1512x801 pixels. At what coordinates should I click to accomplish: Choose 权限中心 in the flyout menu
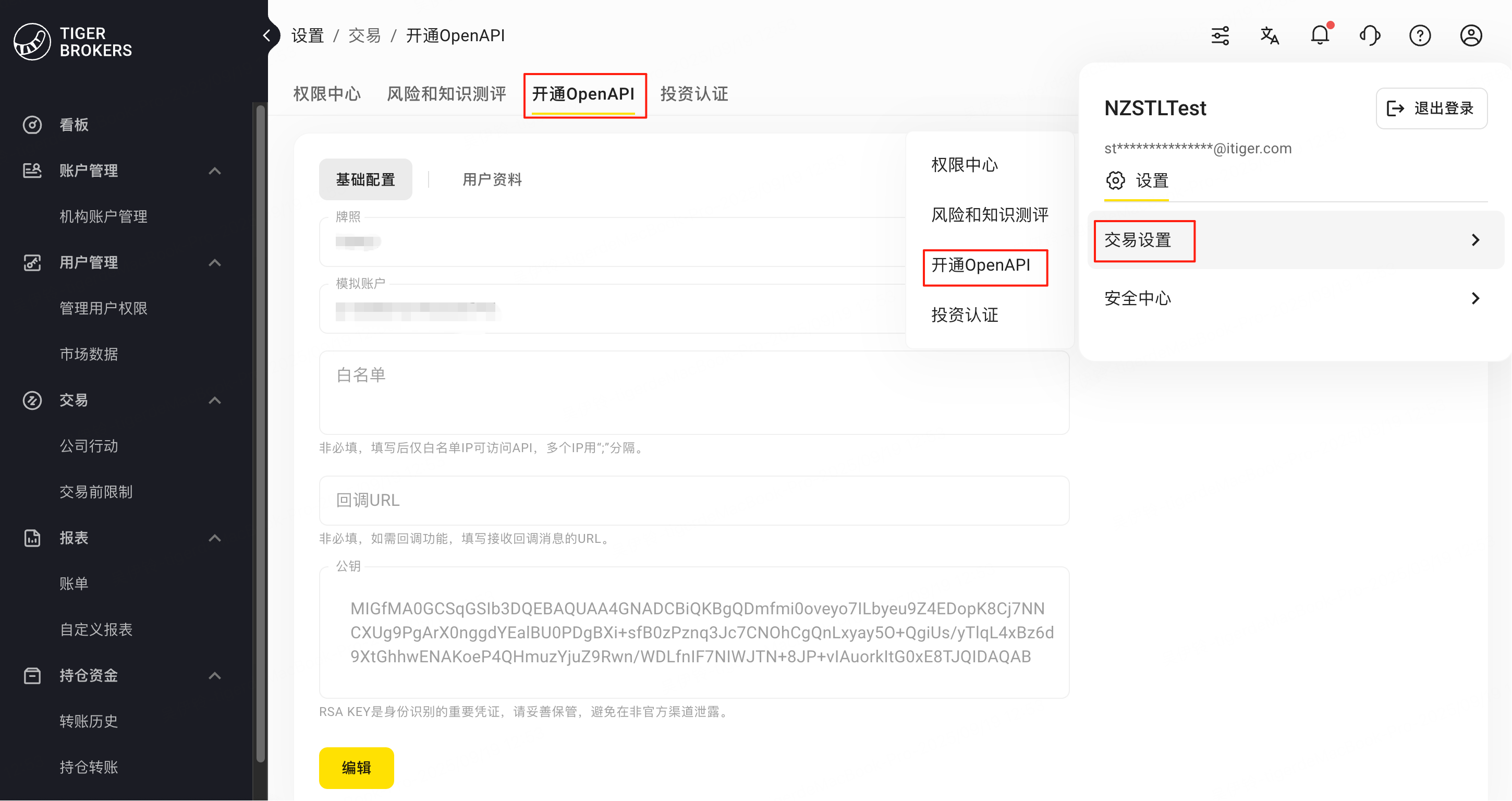[965, 165]
